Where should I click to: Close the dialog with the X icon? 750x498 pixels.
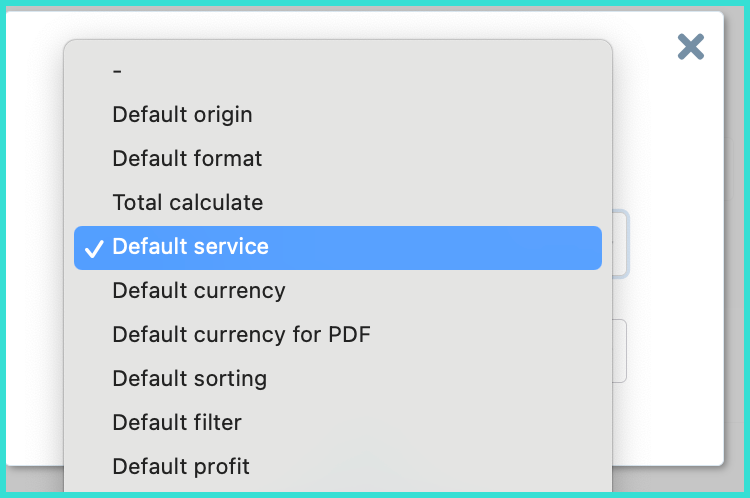point(691,46)
